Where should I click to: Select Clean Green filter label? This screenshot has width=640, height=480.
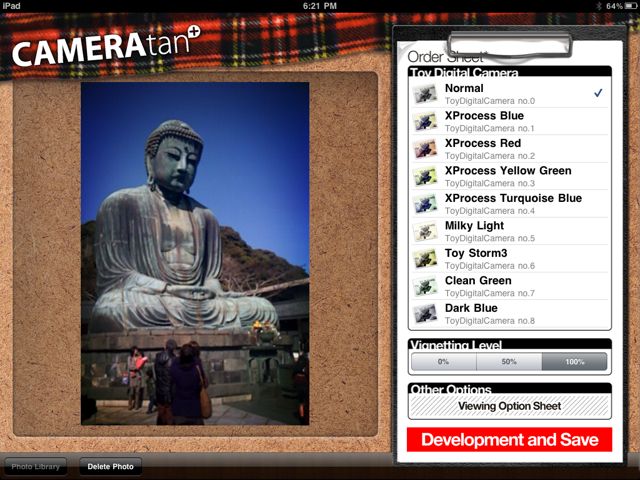[x=478, y=280]
